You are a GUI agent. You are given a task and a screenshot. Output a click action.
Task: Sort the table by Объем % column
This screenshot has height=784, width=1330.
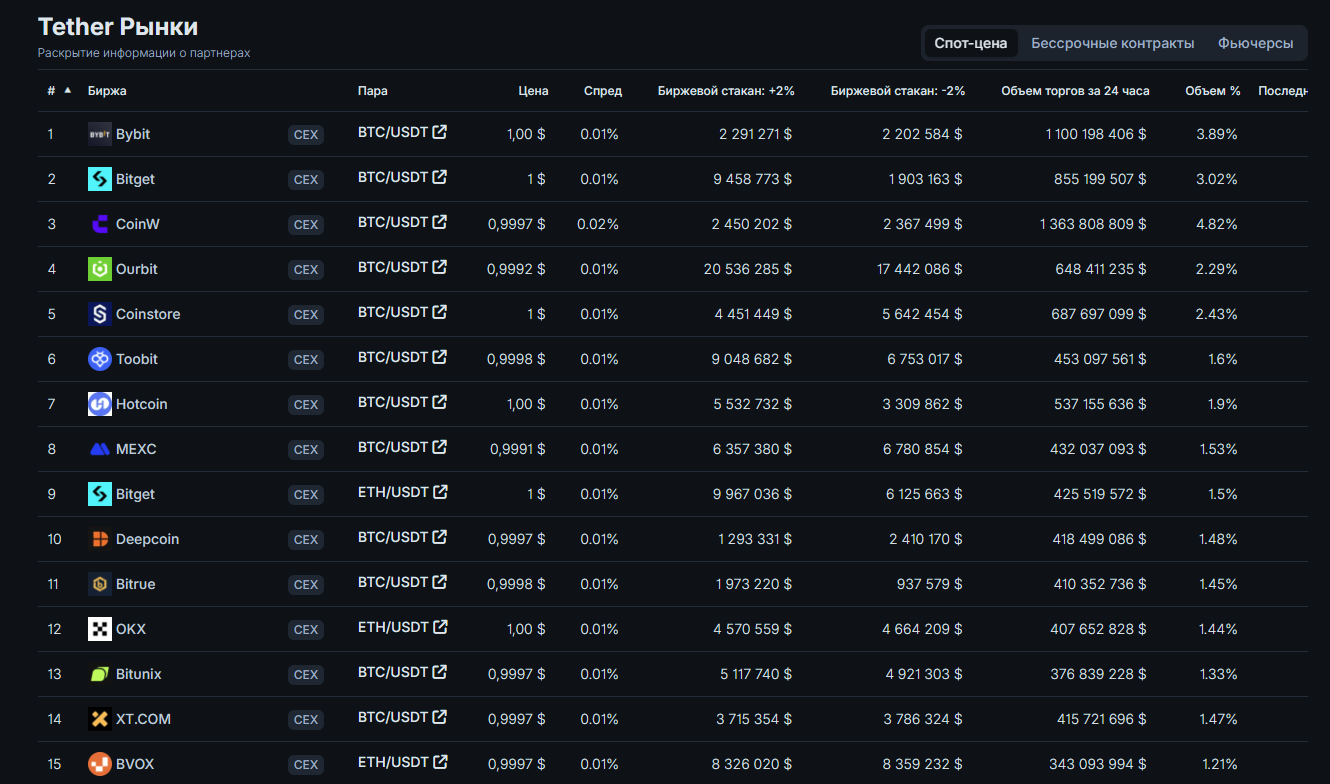(x=1213, y=91)
